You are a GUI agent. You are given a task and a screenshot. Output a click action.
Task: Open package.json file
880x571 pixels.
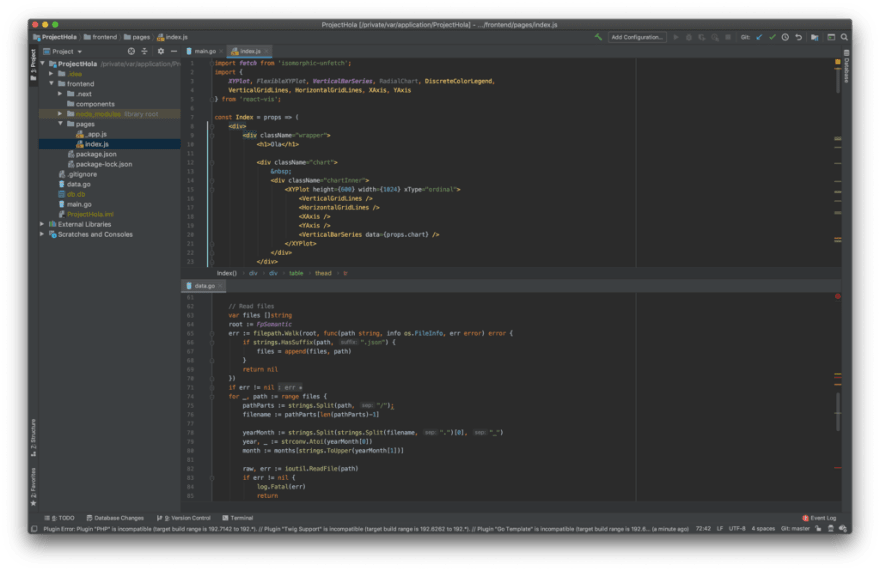point(91,154)
